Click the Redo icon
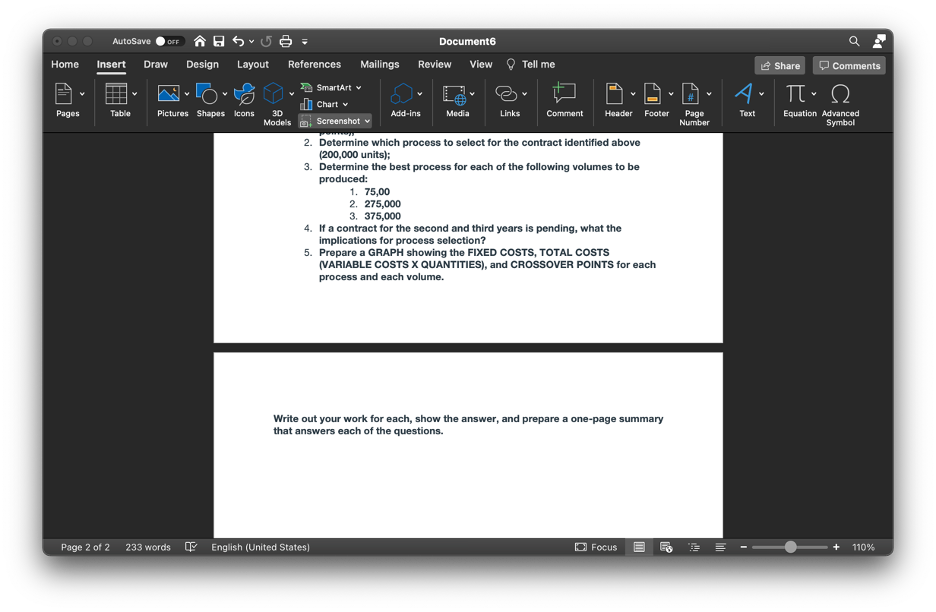 [x=266, y=41]
